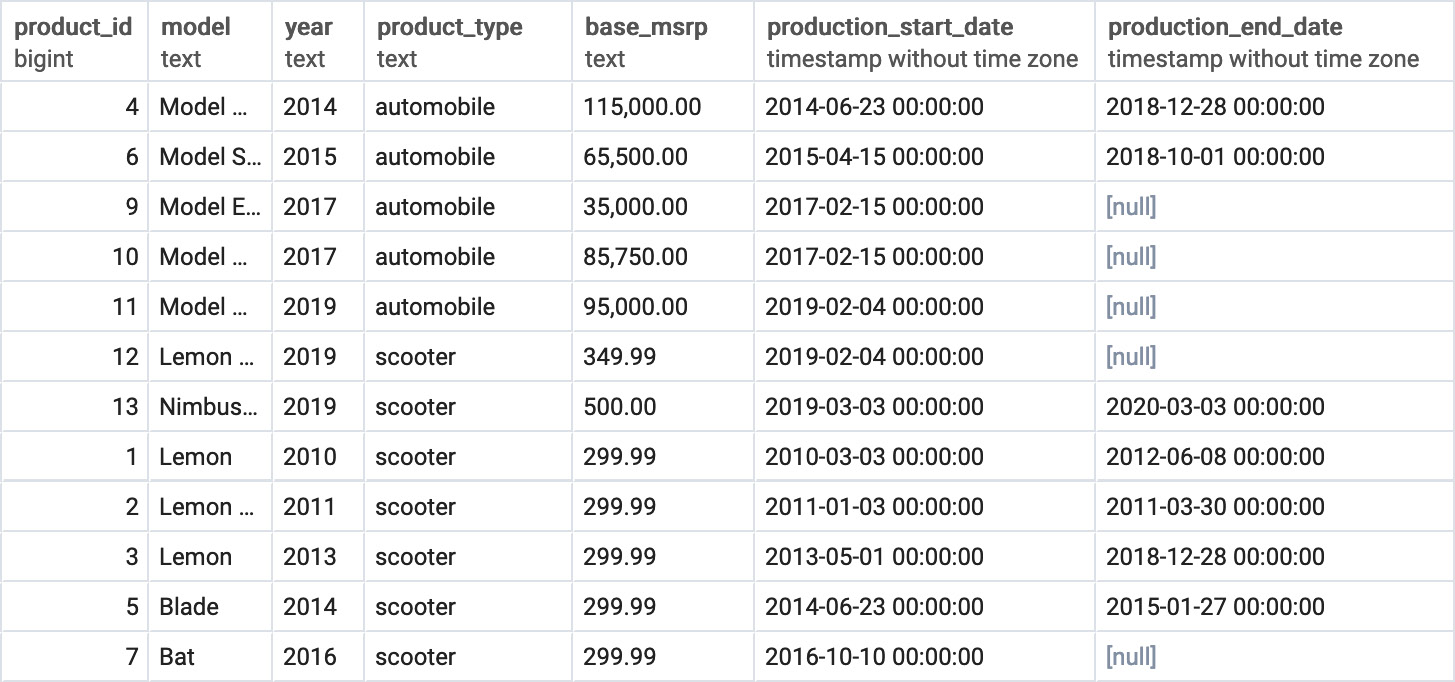
Task: Click product_type scooter in Nimbus row
Action: coord(468,406)
